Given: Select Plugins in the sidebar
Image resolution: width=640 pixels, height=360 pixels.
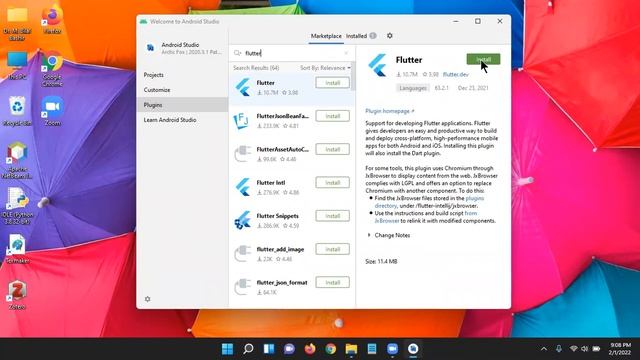Looking at the screenshot, I should point(182,105).
